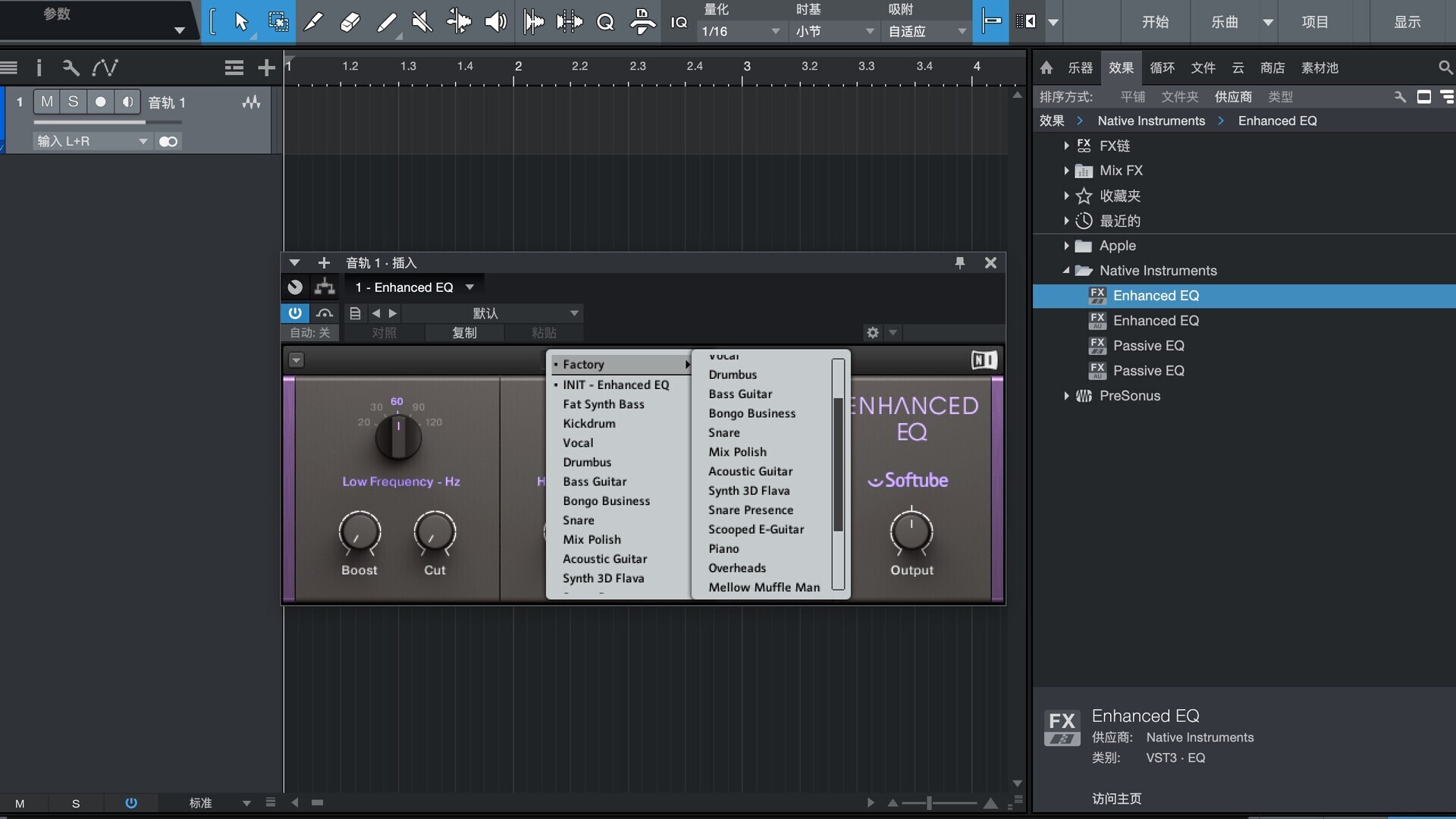
Task: Click channel editor icon on track 1
Action: click(x=251, y=102)
